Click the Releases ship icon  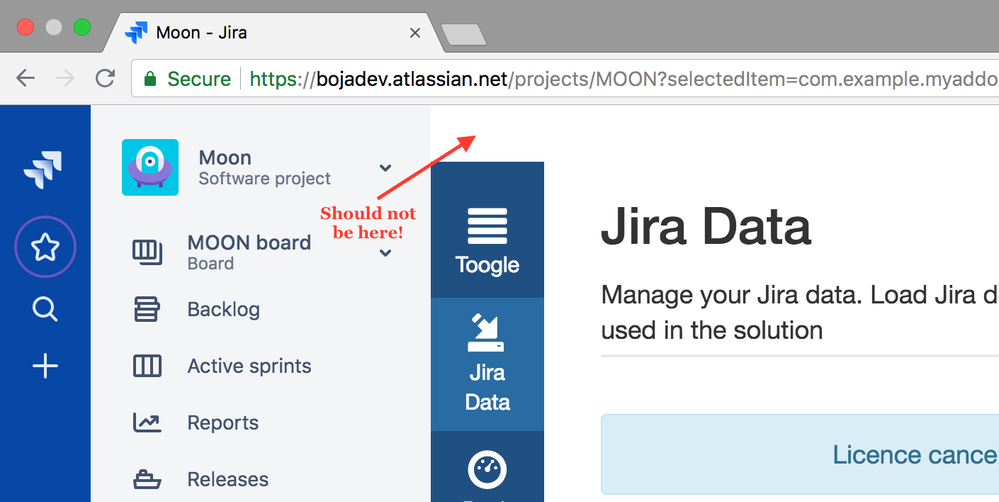pos(147,479)
